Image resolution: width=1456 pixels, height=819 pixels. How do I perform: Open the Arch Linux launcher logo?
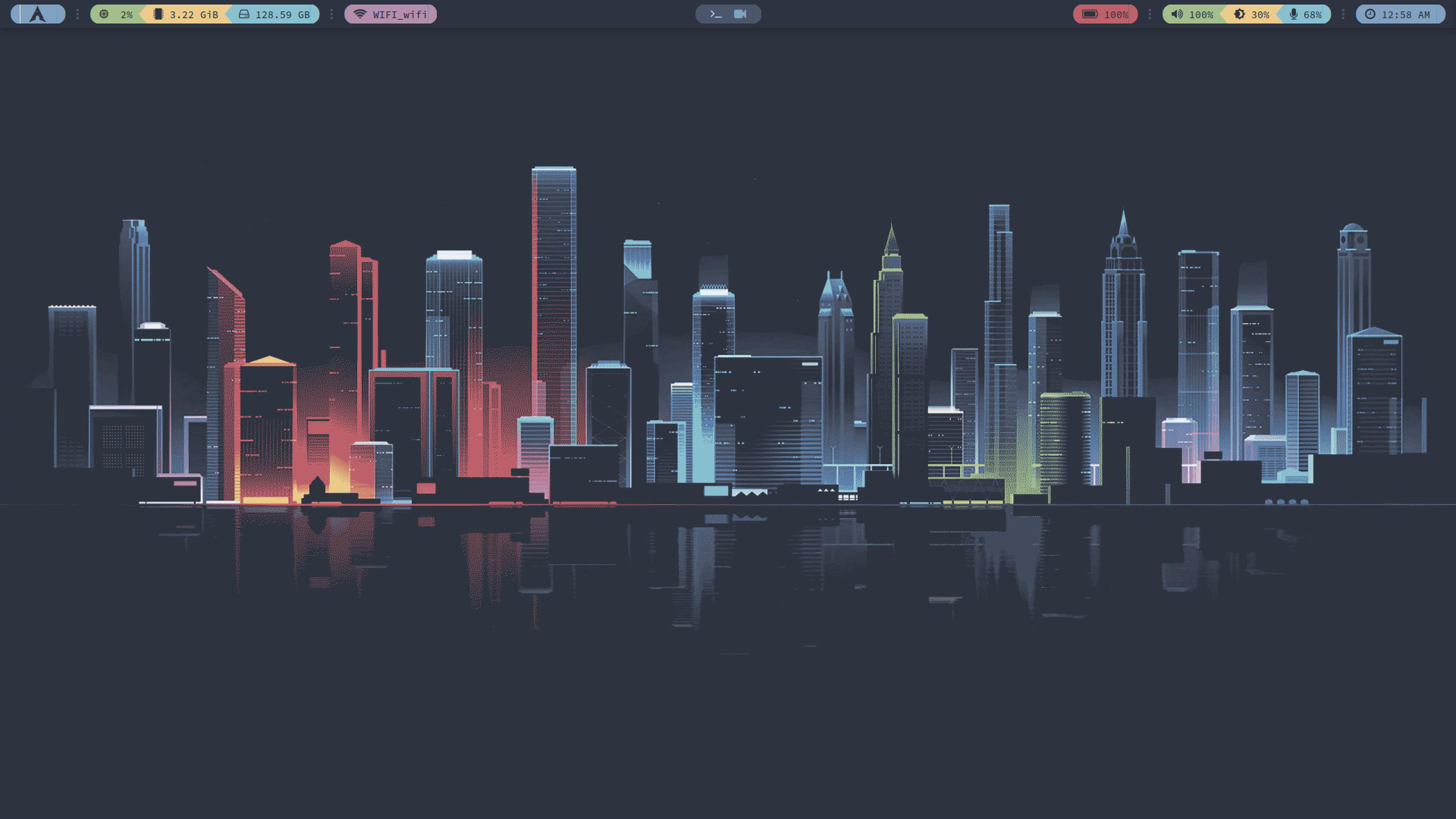tap(37, 14)
